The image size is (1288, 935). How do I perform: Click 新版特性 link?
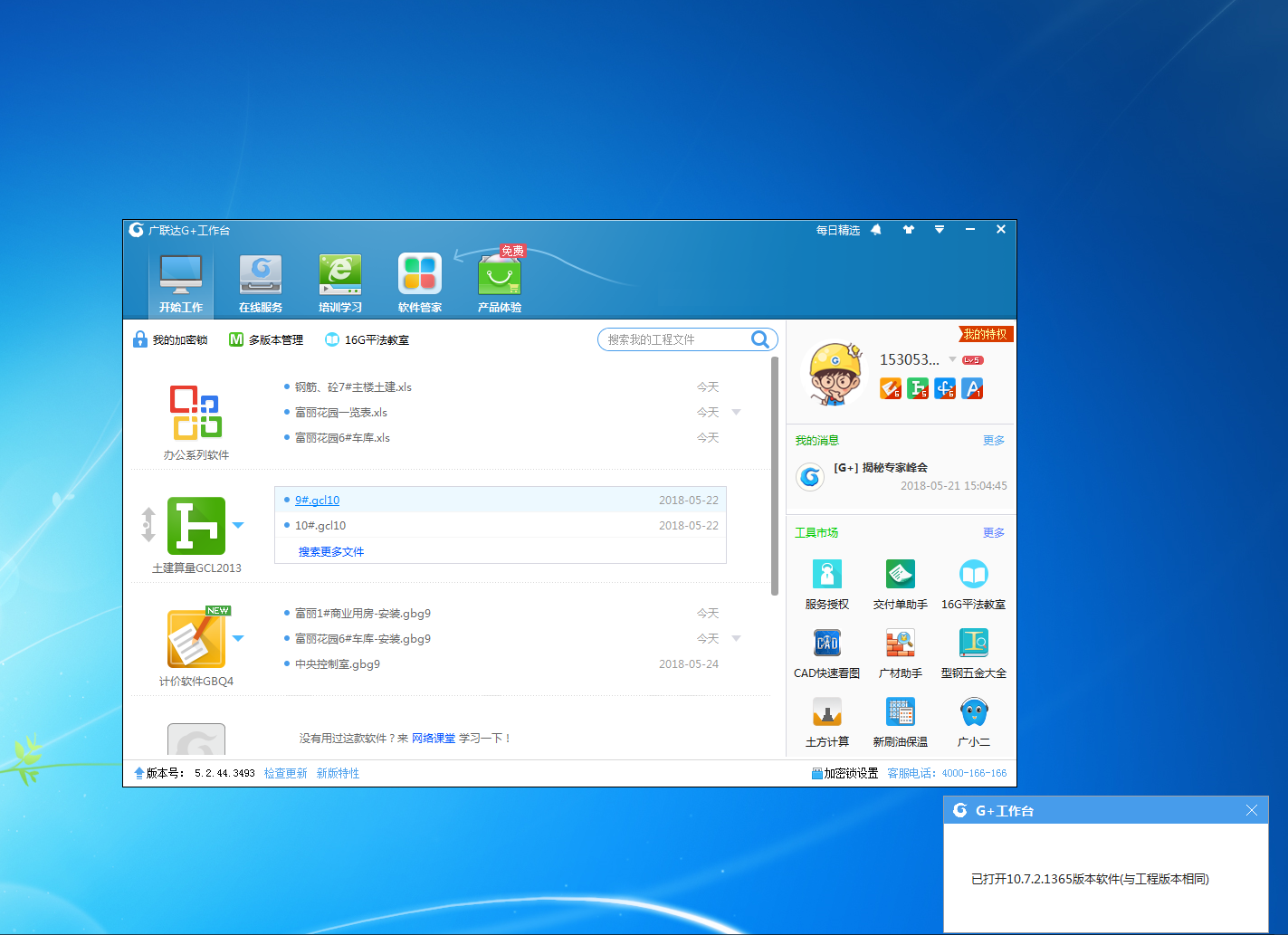coord(338,773)
